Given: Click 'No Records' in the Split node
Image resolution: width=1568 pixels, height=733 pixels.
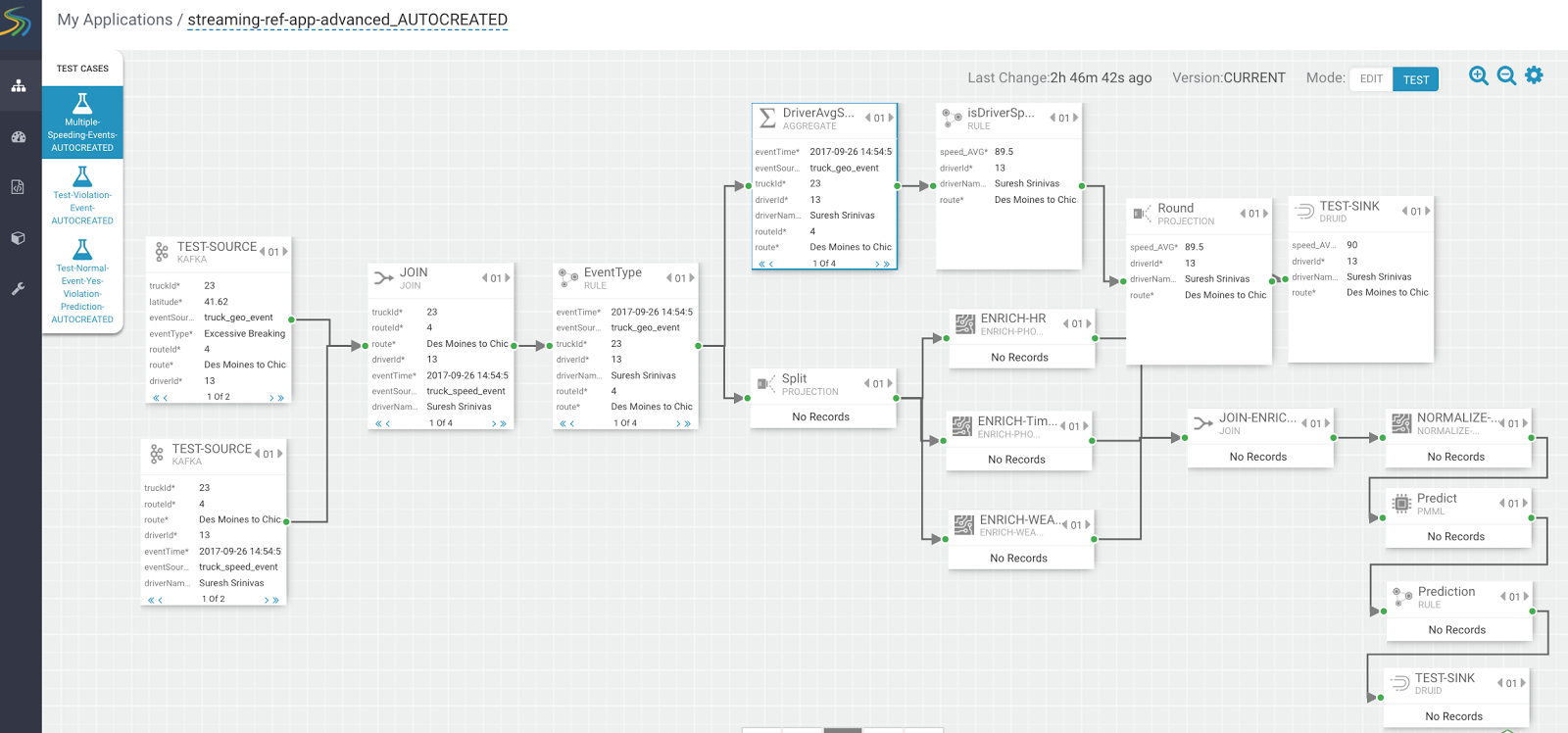Looking at the screenshot, I should [x=821, y=417].
